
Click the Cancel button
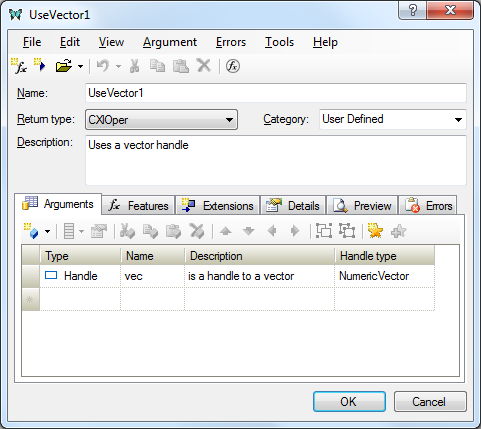tap(430, 401)
